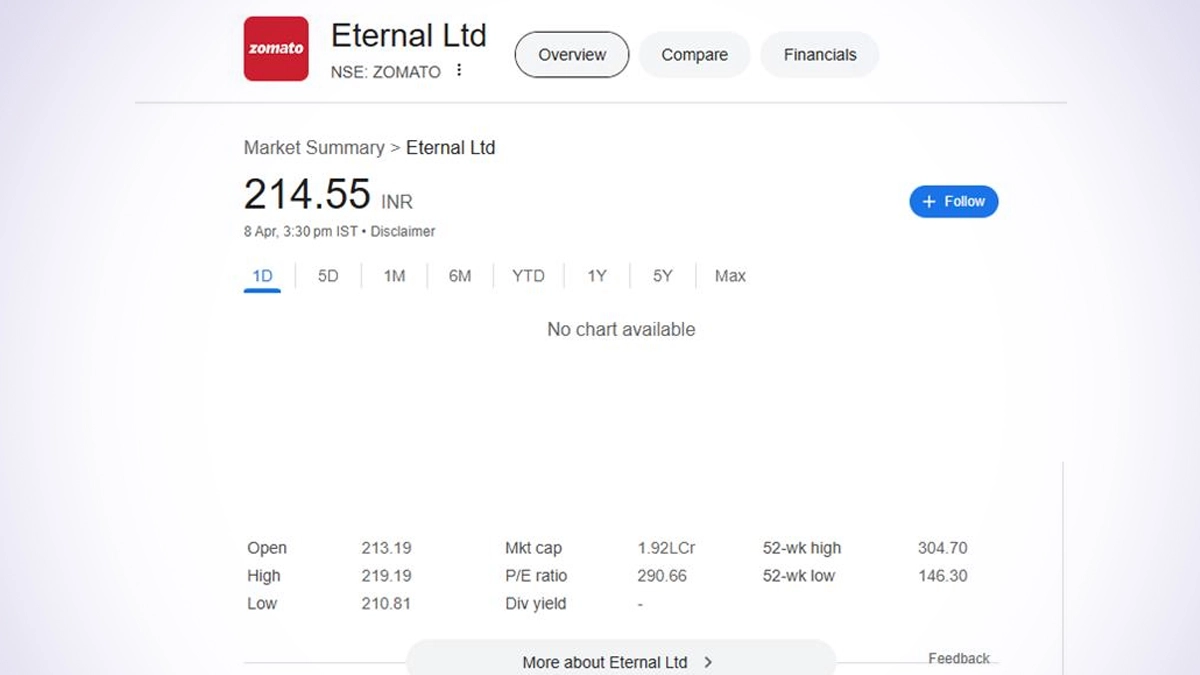Image resolution: width=1200 pixels, height=675 pixels.
Task: Open the Market Summary breadcrumb link
Action: coord(314,148)
